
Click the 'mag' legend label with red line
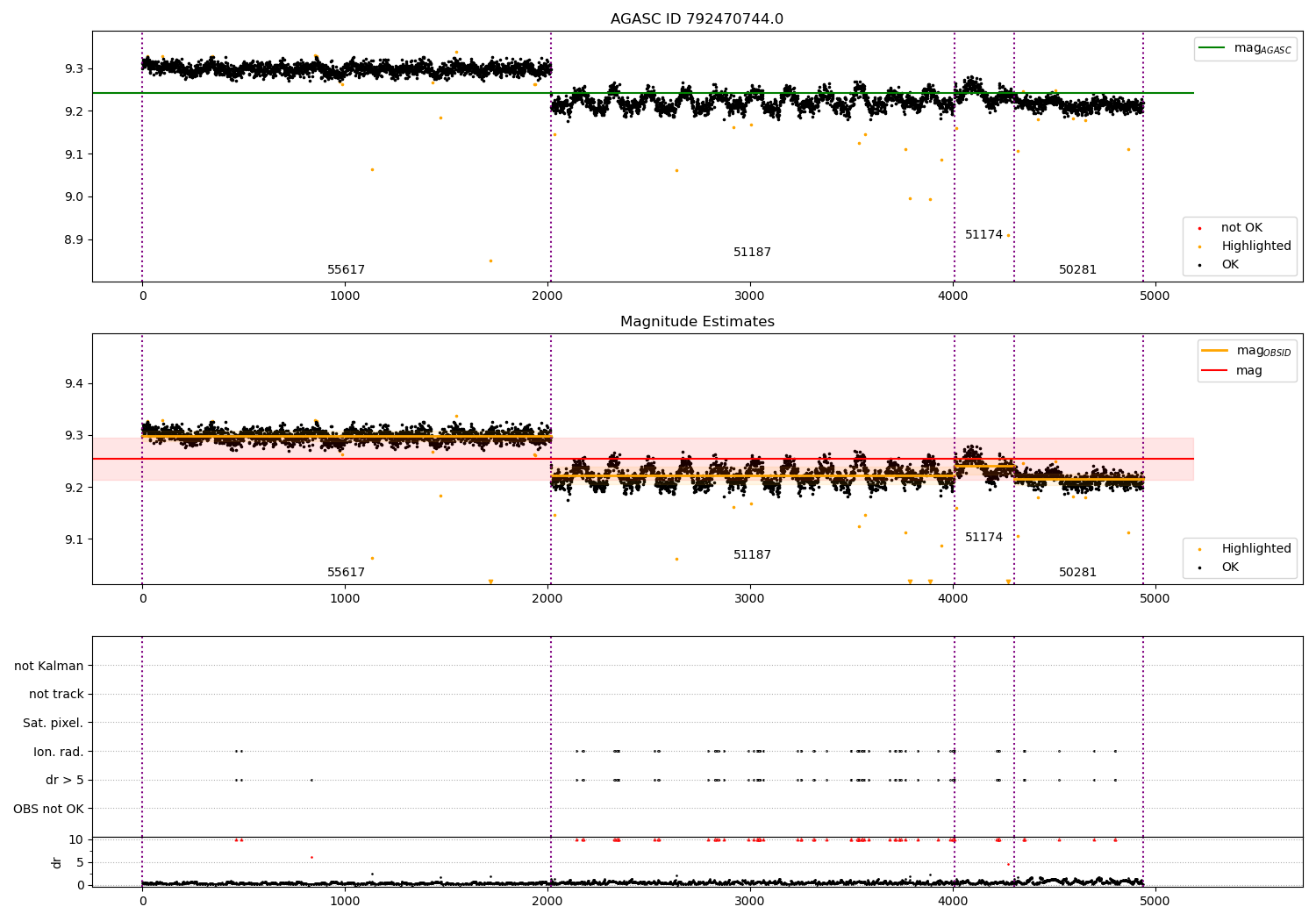coord(1249,371)
